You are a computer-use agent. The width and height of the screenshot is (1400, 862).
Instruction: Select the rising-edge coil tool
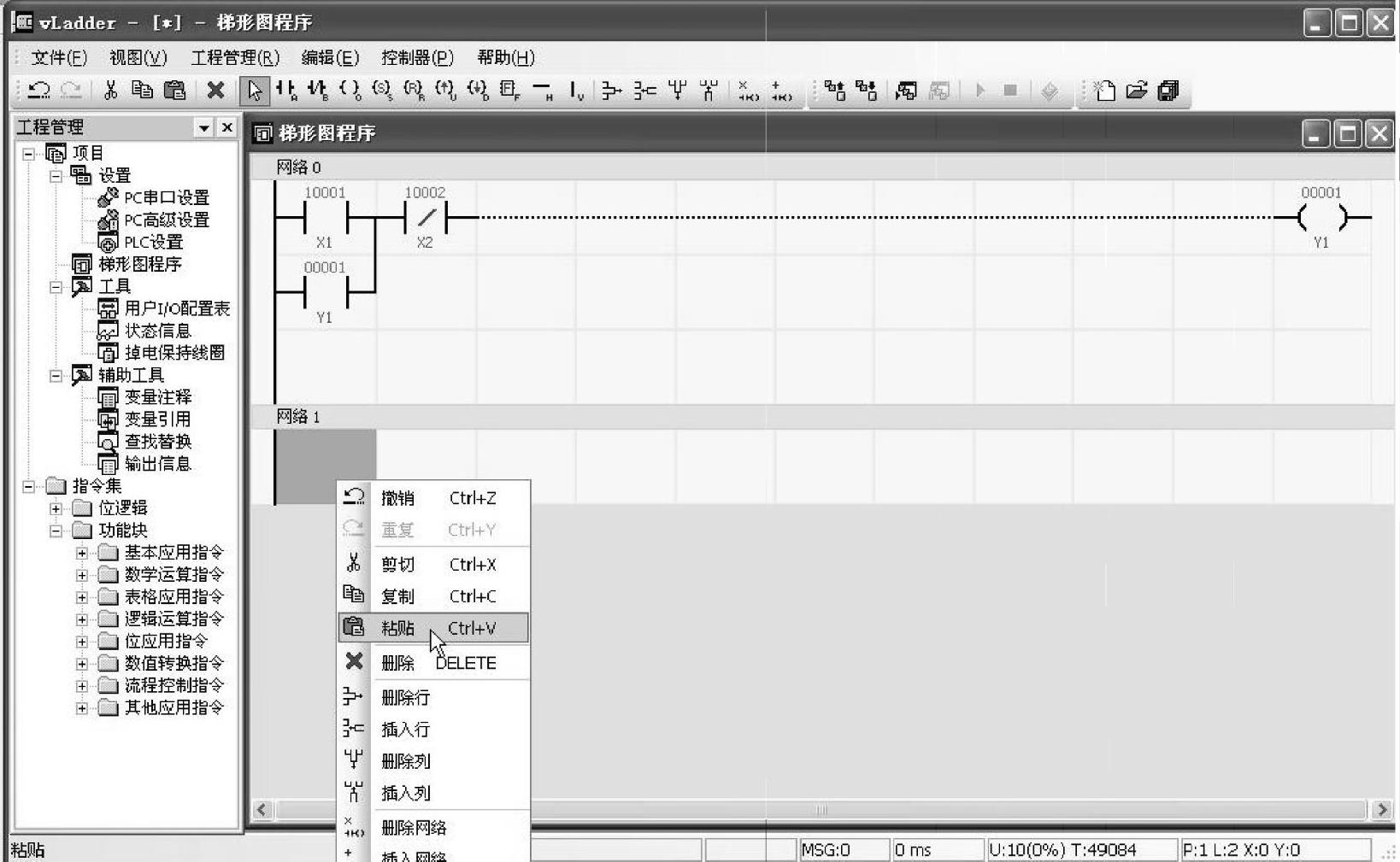[x=445, y=91]
